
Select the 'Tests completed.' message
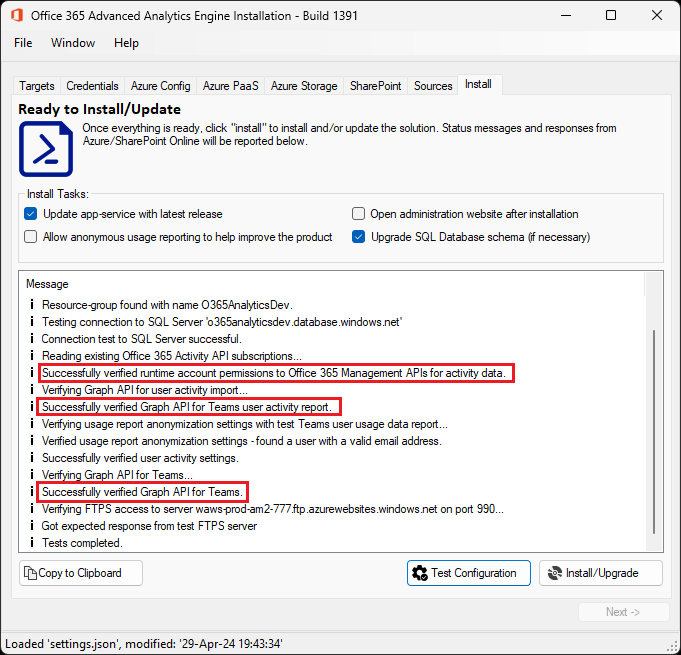(x=83, y=543)
